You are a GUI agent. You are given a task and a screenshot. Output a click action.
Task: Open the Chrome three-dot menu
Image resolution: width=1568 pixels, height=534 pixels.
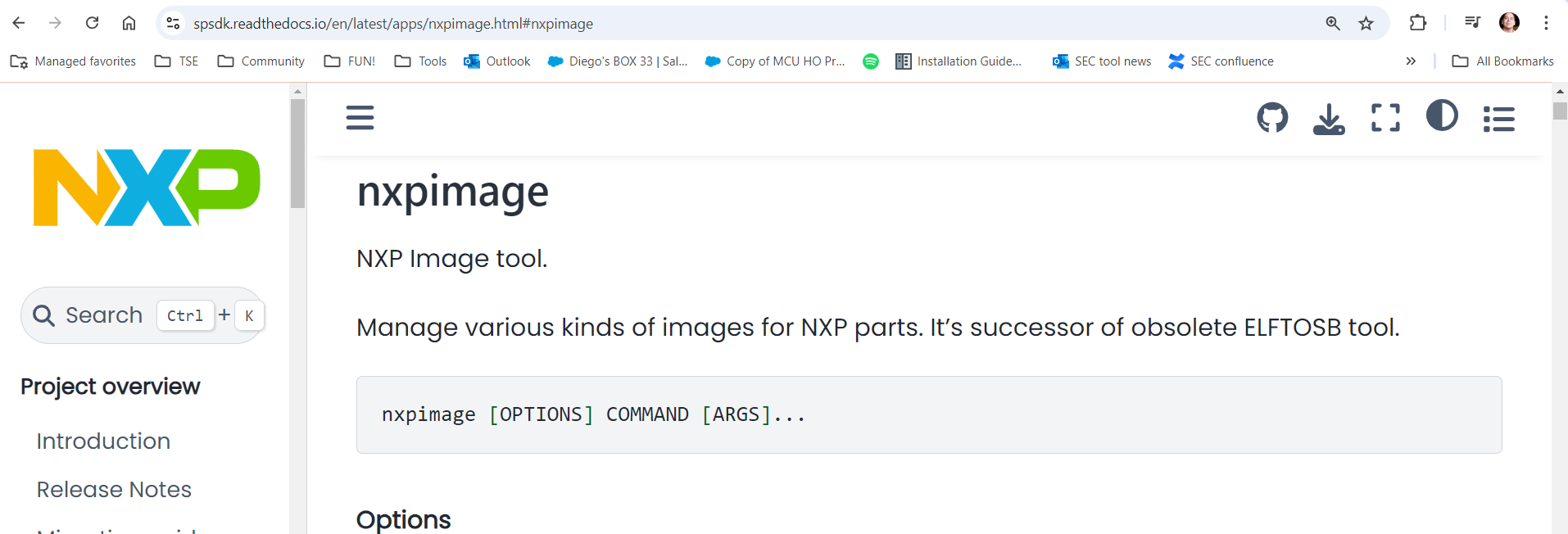(1546, 23)
